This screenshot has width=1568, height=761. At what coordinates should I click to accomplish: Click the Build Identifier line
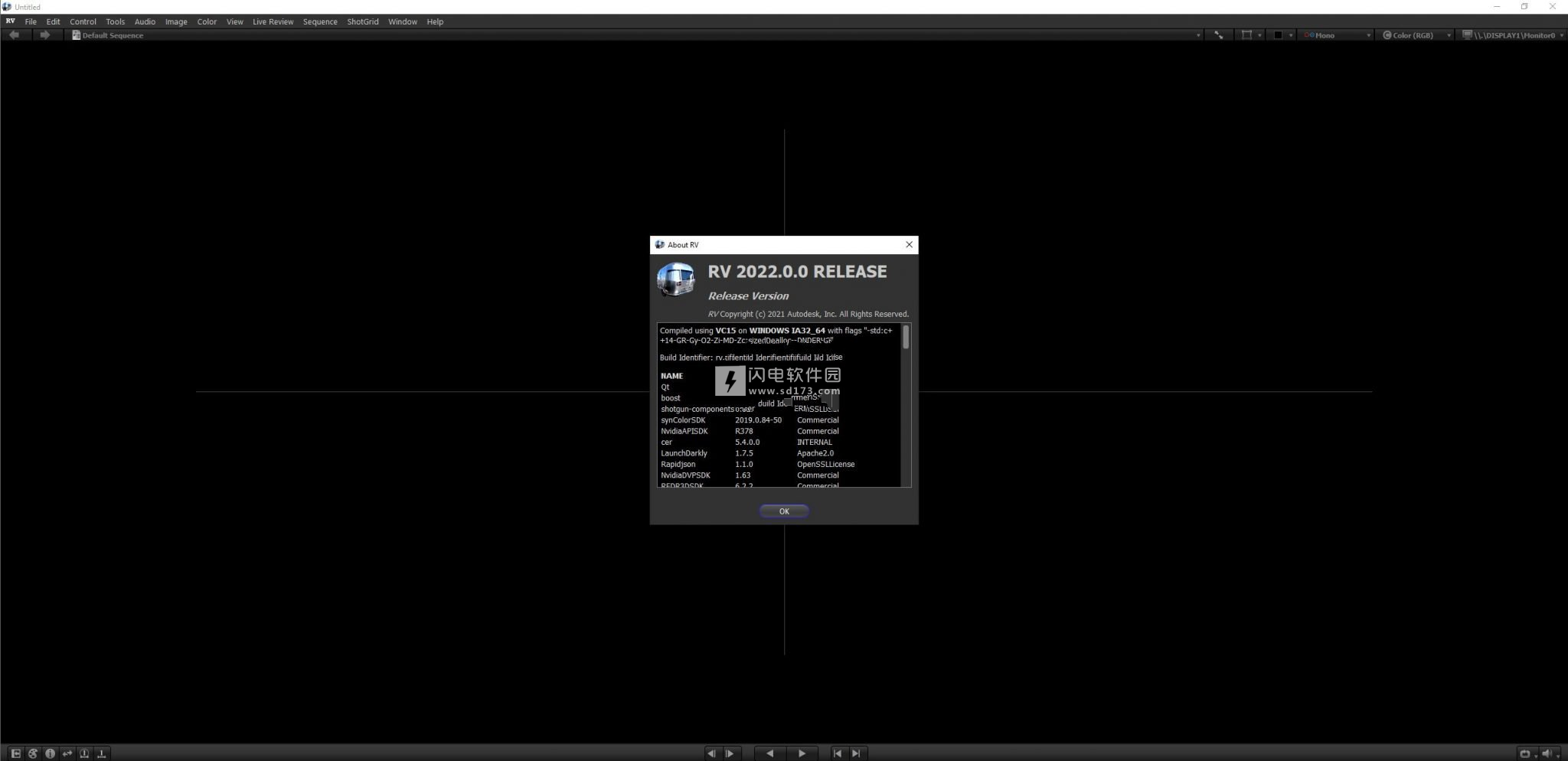pos(751,358)
